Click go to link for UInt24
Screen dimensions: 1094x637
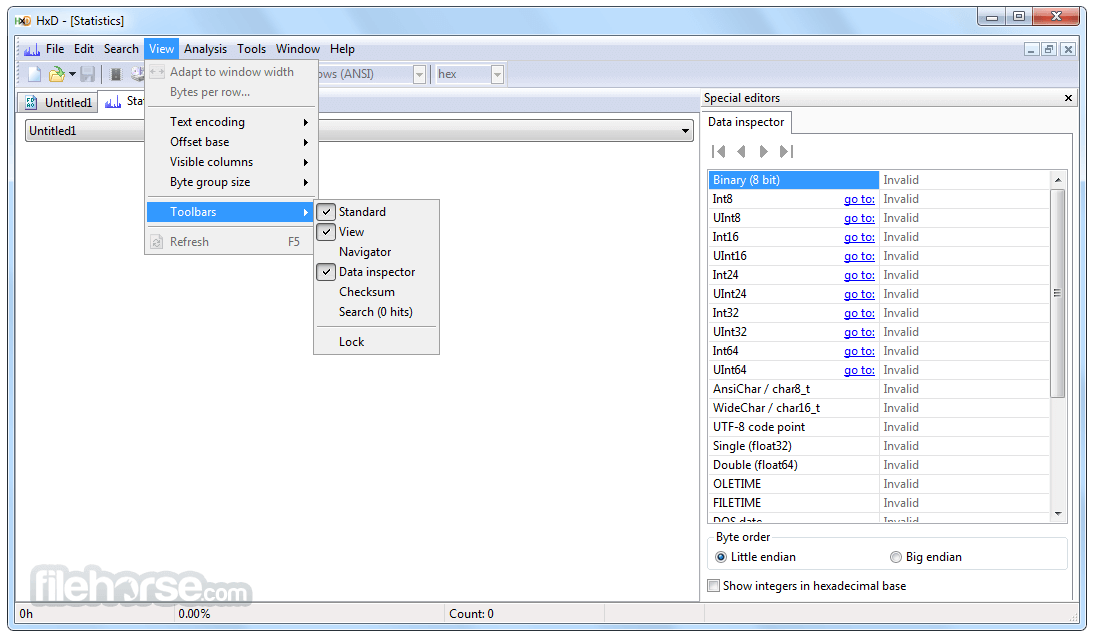(859, 294)
